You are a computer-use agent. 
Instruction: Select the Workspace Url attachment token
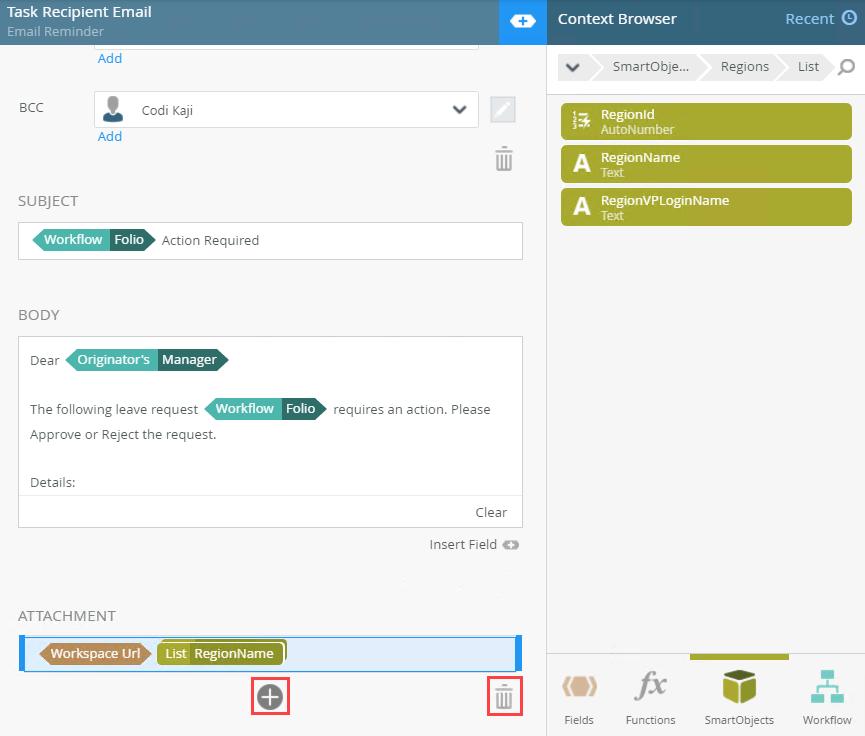[x=95, y=654]
